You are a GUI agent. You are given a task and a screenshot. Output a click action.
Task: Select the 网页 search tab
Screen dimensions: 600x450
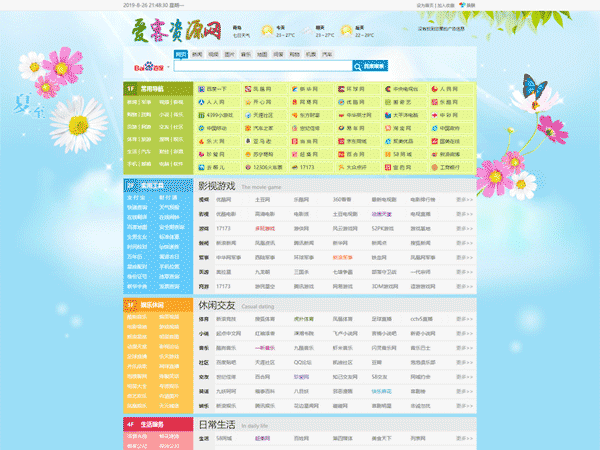[181, 54]
